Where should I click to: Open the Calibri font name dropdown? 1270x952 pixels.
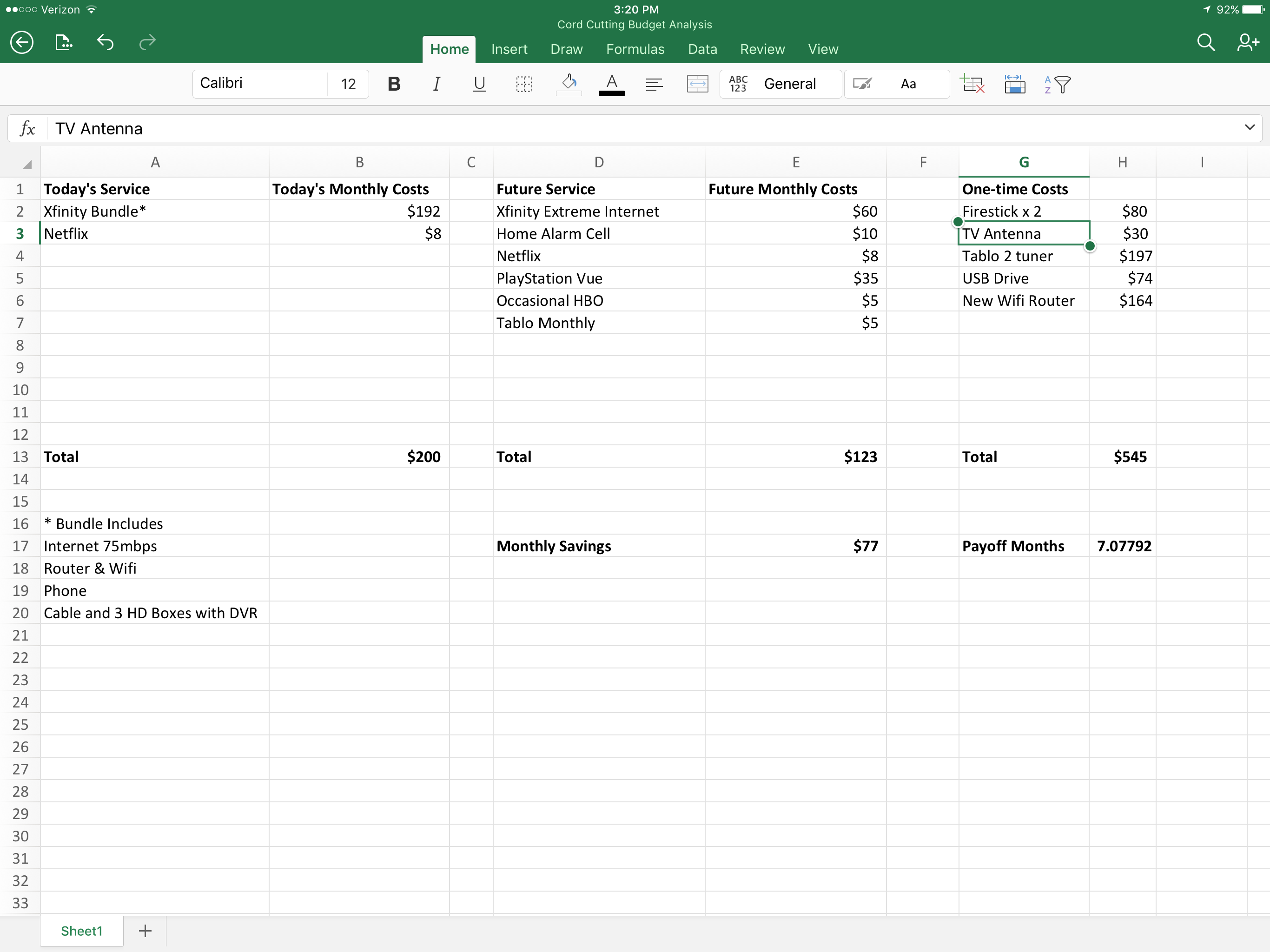click(259, 84)
